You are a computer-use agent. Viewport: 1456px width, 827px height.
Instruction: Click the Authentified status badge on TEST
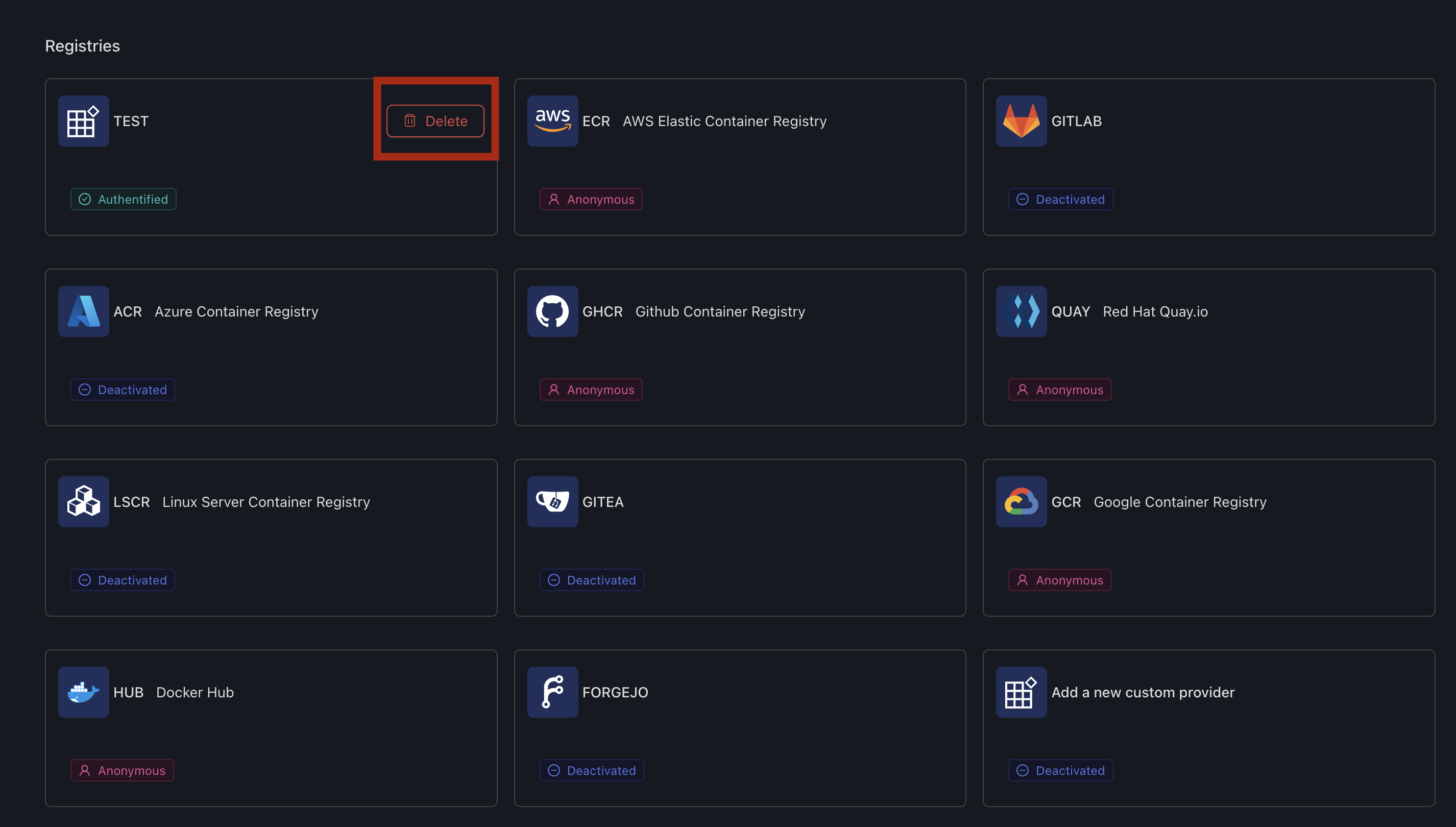point(123,200)
